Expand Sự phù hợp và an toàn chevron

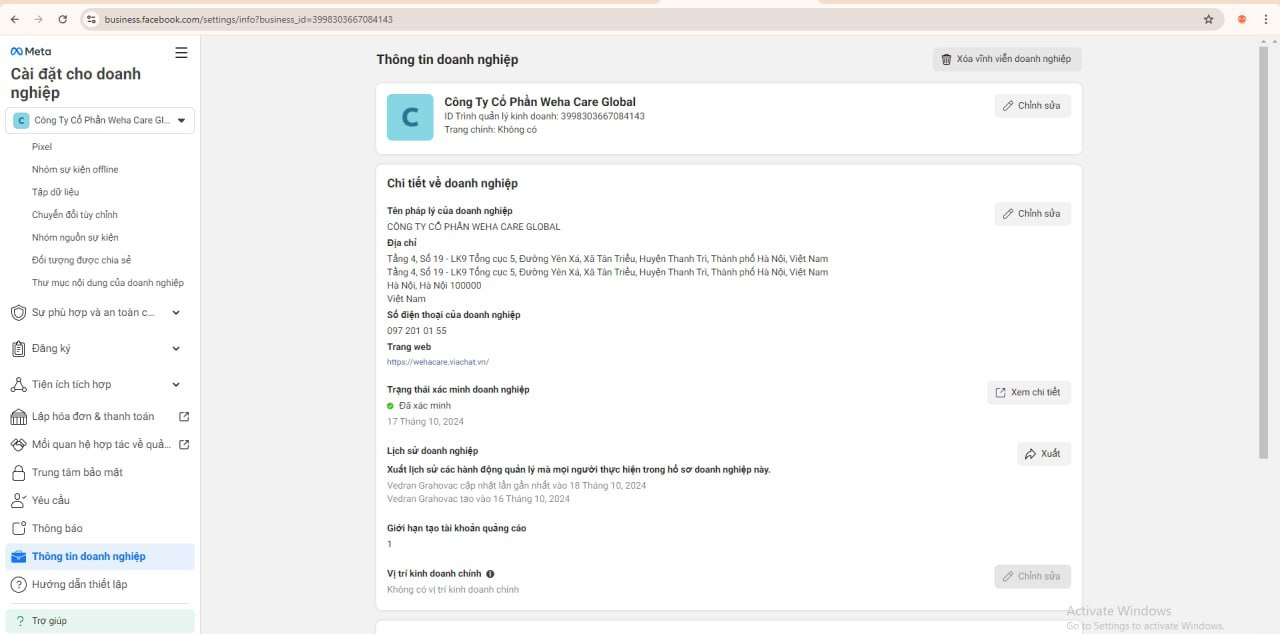tap(176, 313)
